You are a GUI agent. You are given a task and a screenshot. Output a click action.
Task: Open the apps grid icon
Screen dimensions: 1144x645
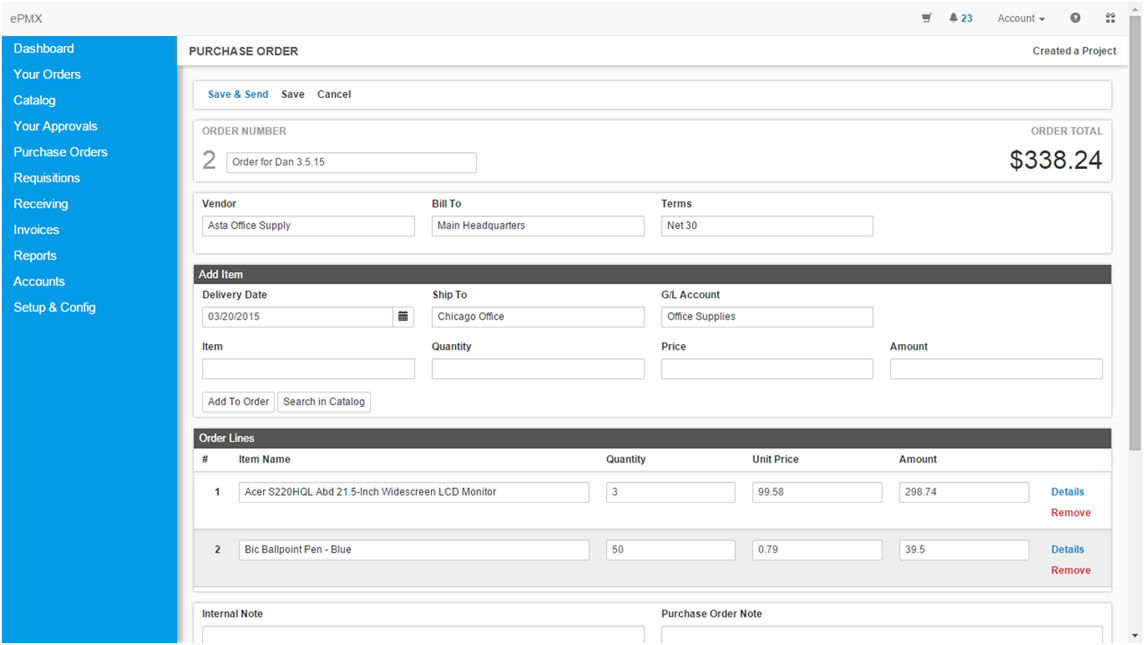coord(1110,18)
